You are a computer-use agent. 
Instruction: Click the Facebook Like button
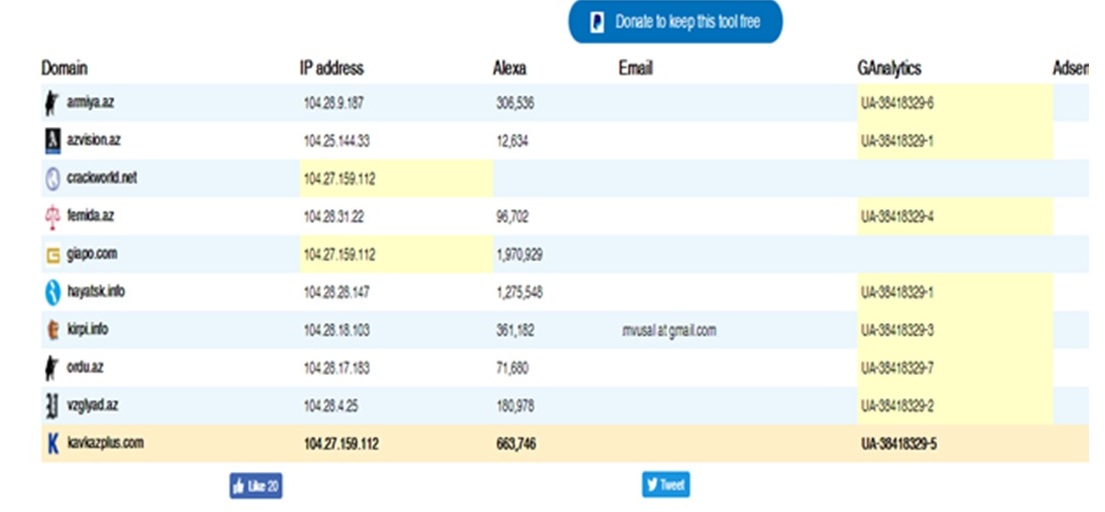[x=256, y=486]
